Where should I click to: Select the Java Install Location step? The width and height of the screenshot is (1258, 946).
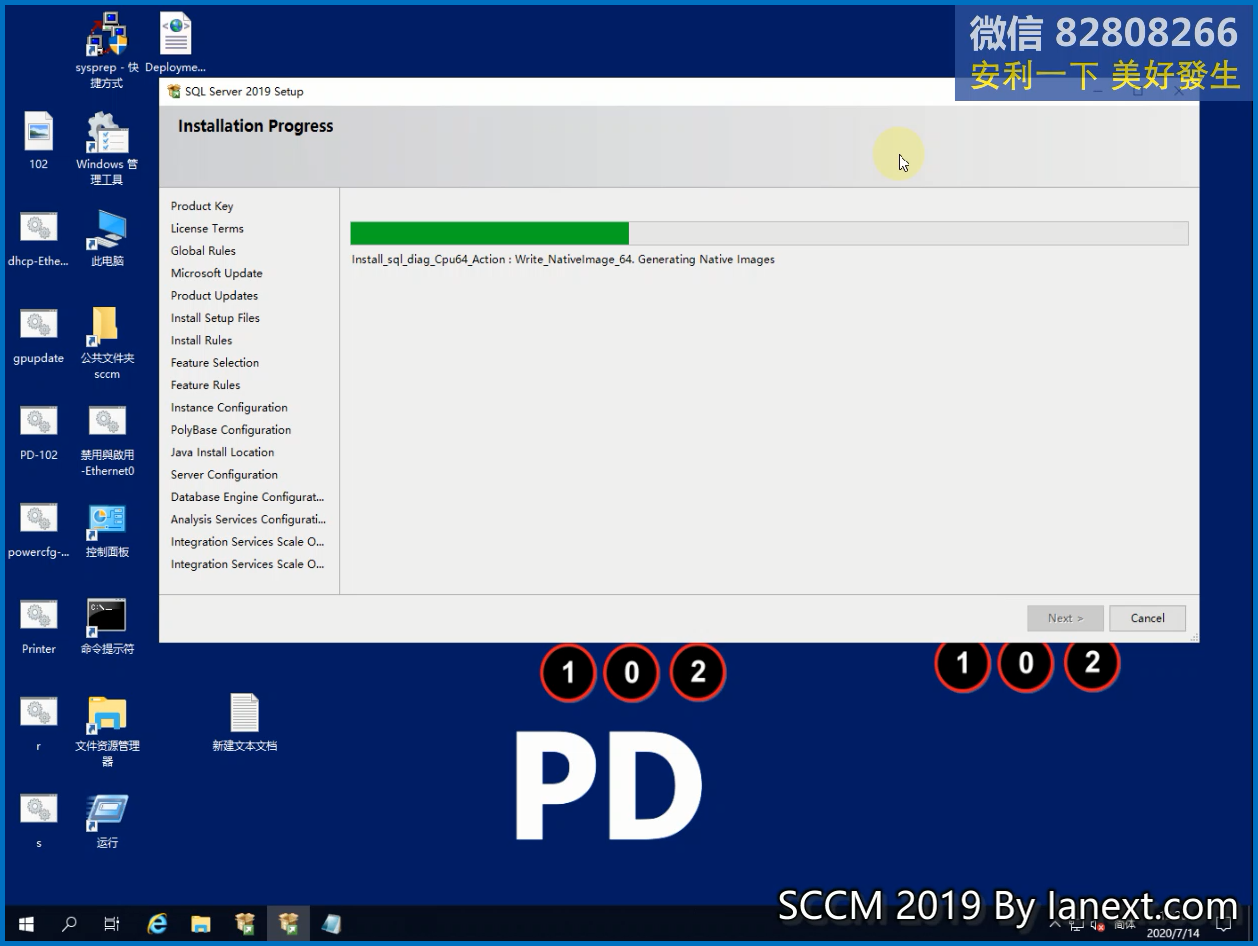(x=222, y=452)
